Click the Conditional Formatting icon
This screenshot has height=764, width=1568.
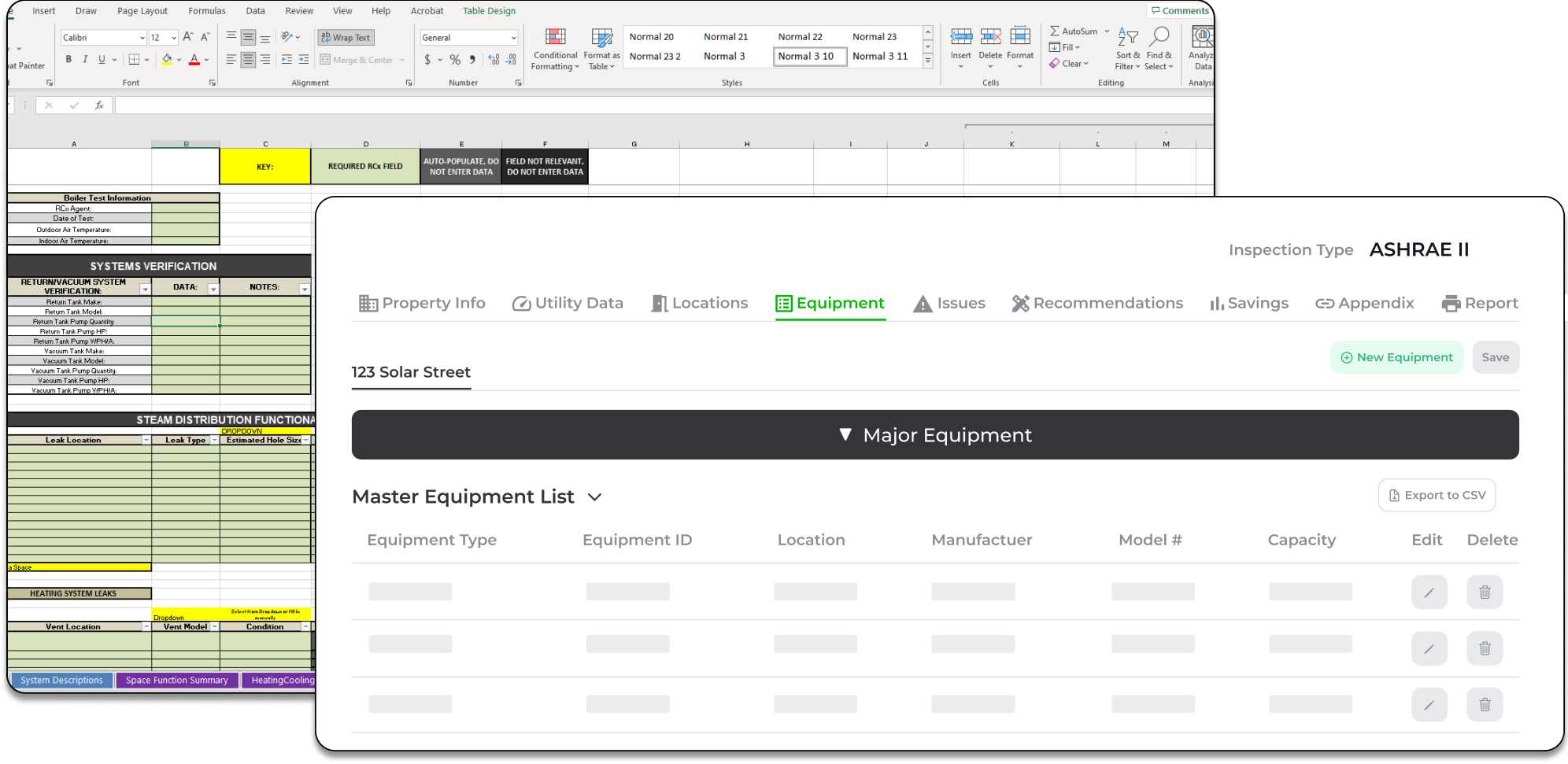click(555, 38)
